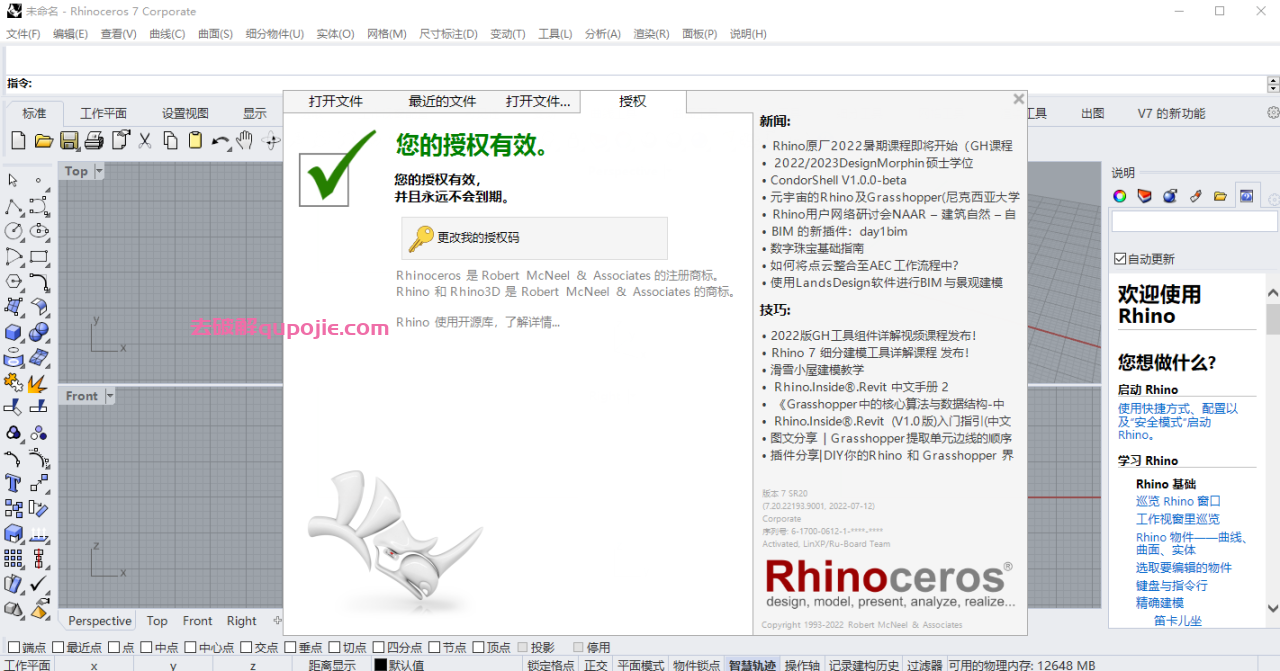
Task: Enable the 交点 osnap checkbox
Action: point(245,648)
